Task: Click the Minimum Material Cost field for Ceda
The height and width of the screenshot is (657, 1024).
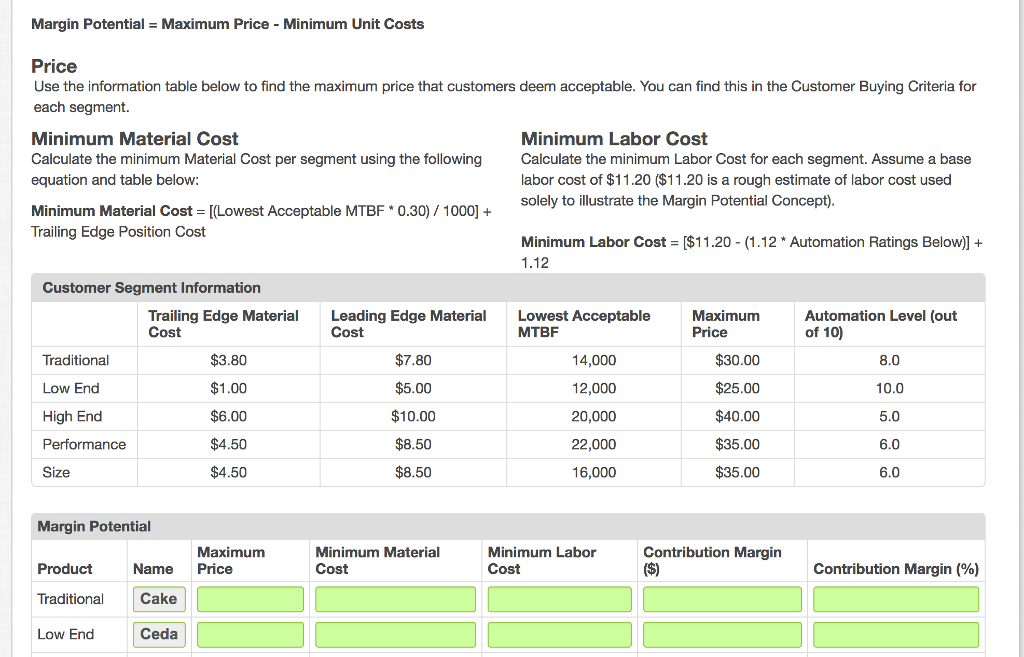Action: click(x=395, y=634)
